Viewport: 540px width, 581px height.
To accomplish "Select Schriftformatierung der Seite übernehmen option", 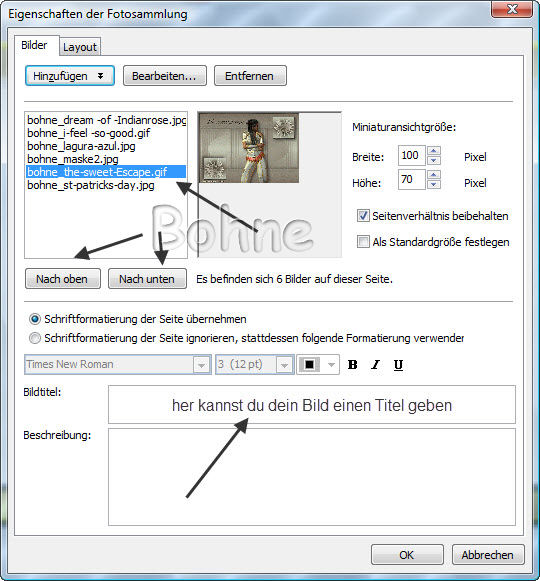I will [x=35, y=319].
